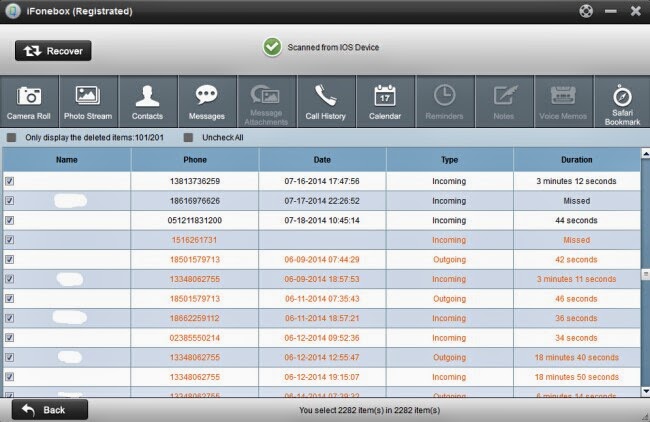
Task: Click the vertical scrollbar thumb
Action: [645, 274]
